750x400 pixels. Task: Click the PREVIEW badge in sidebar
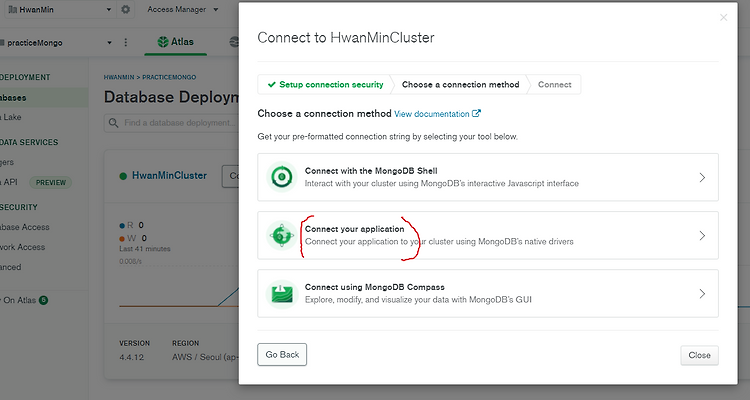click(51, 182)
